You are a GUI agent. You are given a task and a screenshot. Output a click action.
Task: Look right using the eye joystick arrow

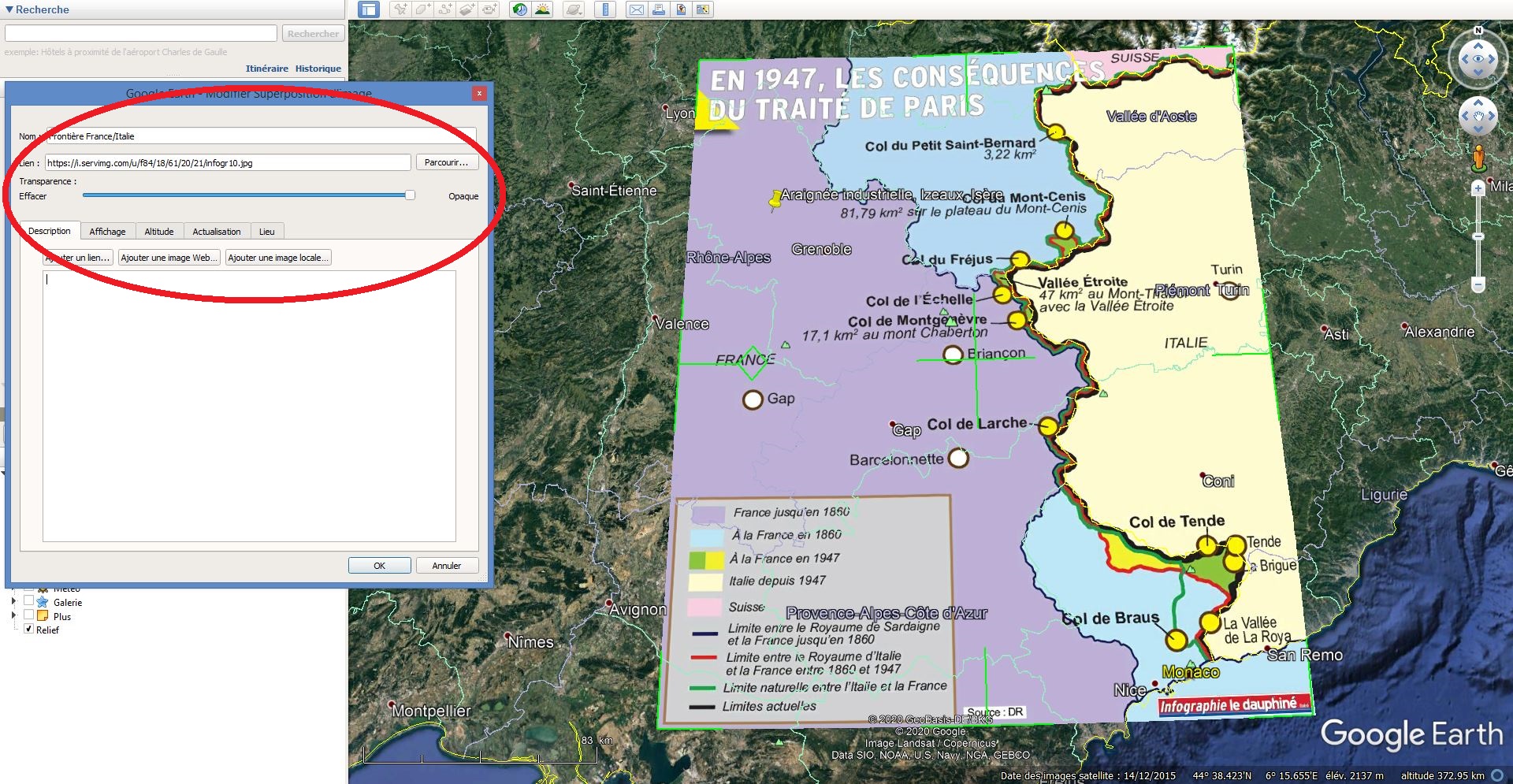[1493, 59]
